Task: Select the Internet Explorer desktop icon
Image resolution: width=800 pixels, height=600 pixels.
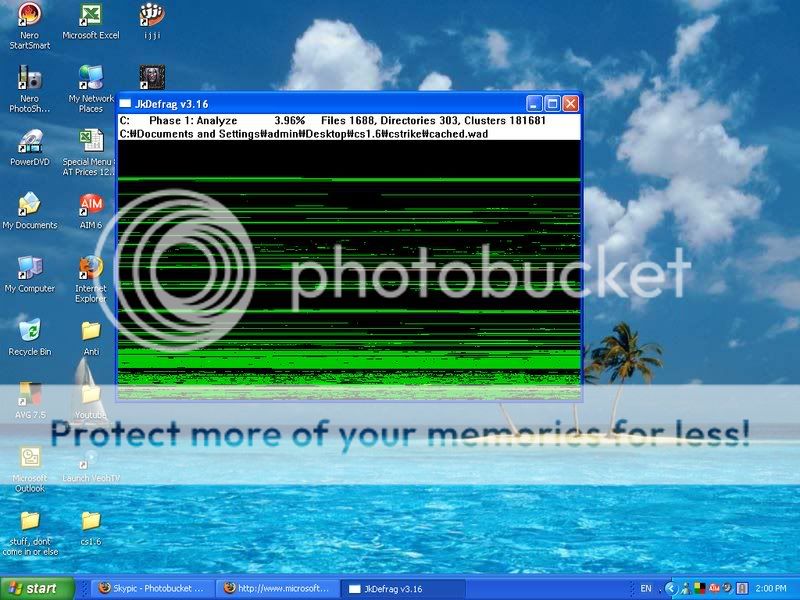Action: (x=91, y=279)
